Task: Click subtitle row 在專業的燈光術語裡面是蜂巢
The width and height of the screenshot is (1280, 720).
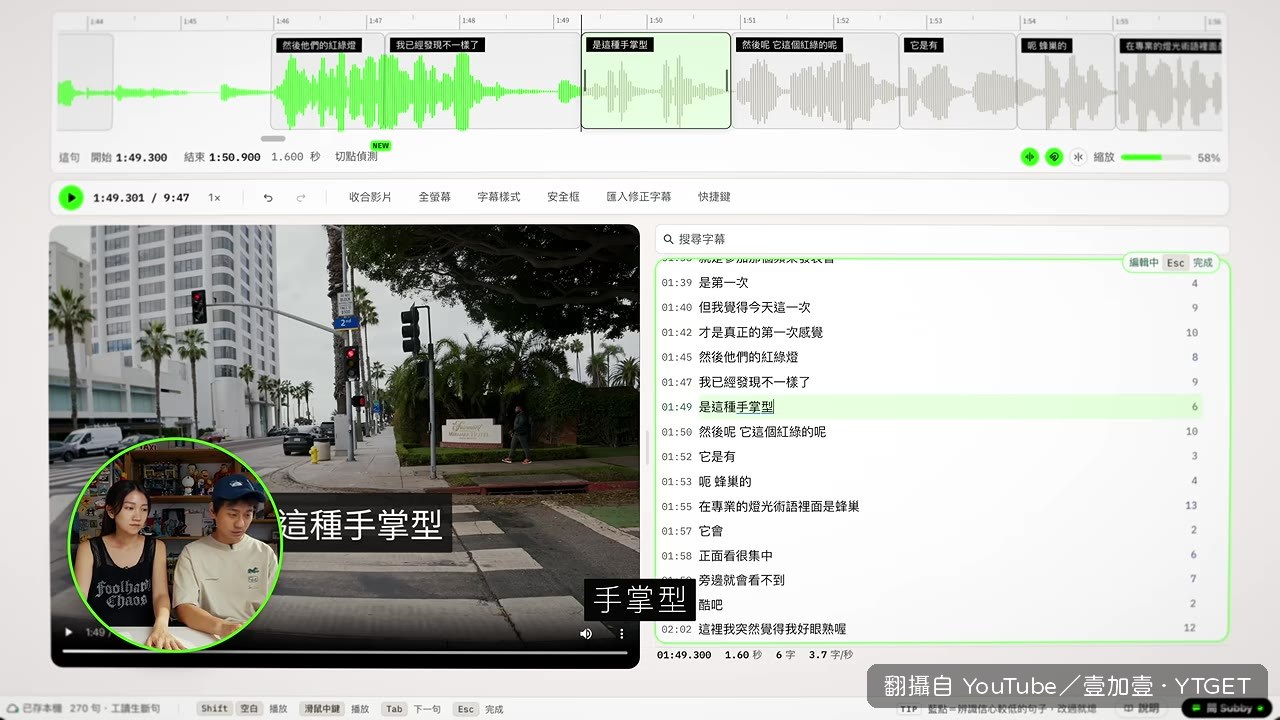Action: pyautogui.click(x=929, y=506)
